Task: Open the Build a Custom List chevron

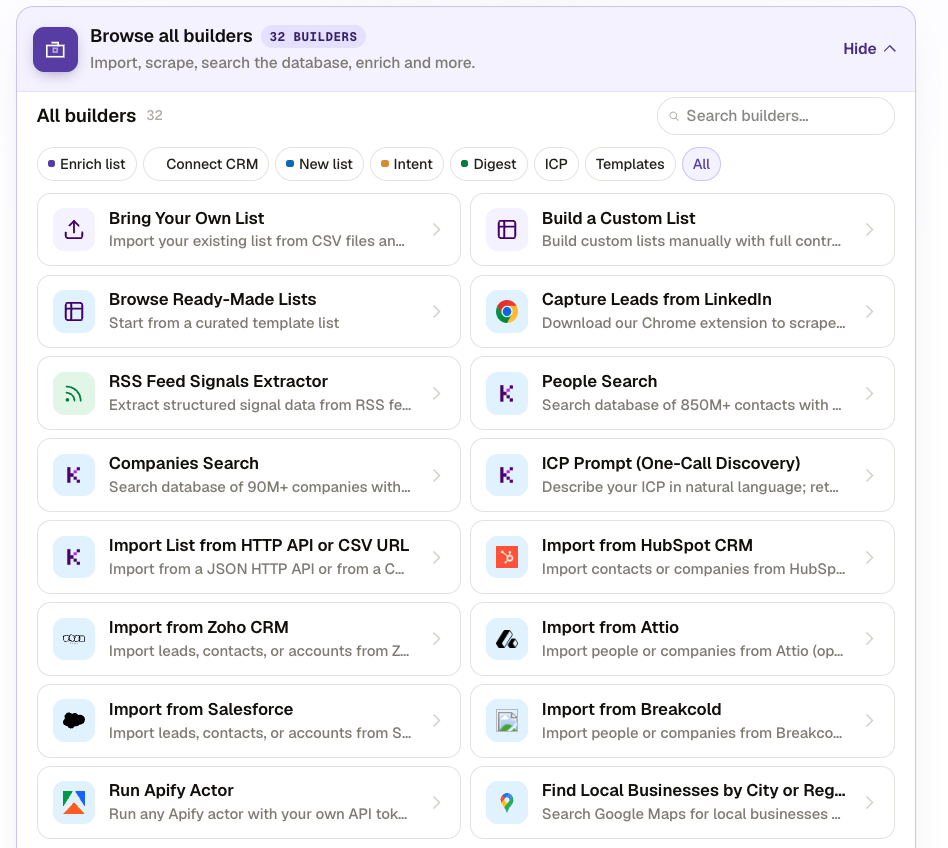Action: (x=869, y=230)
